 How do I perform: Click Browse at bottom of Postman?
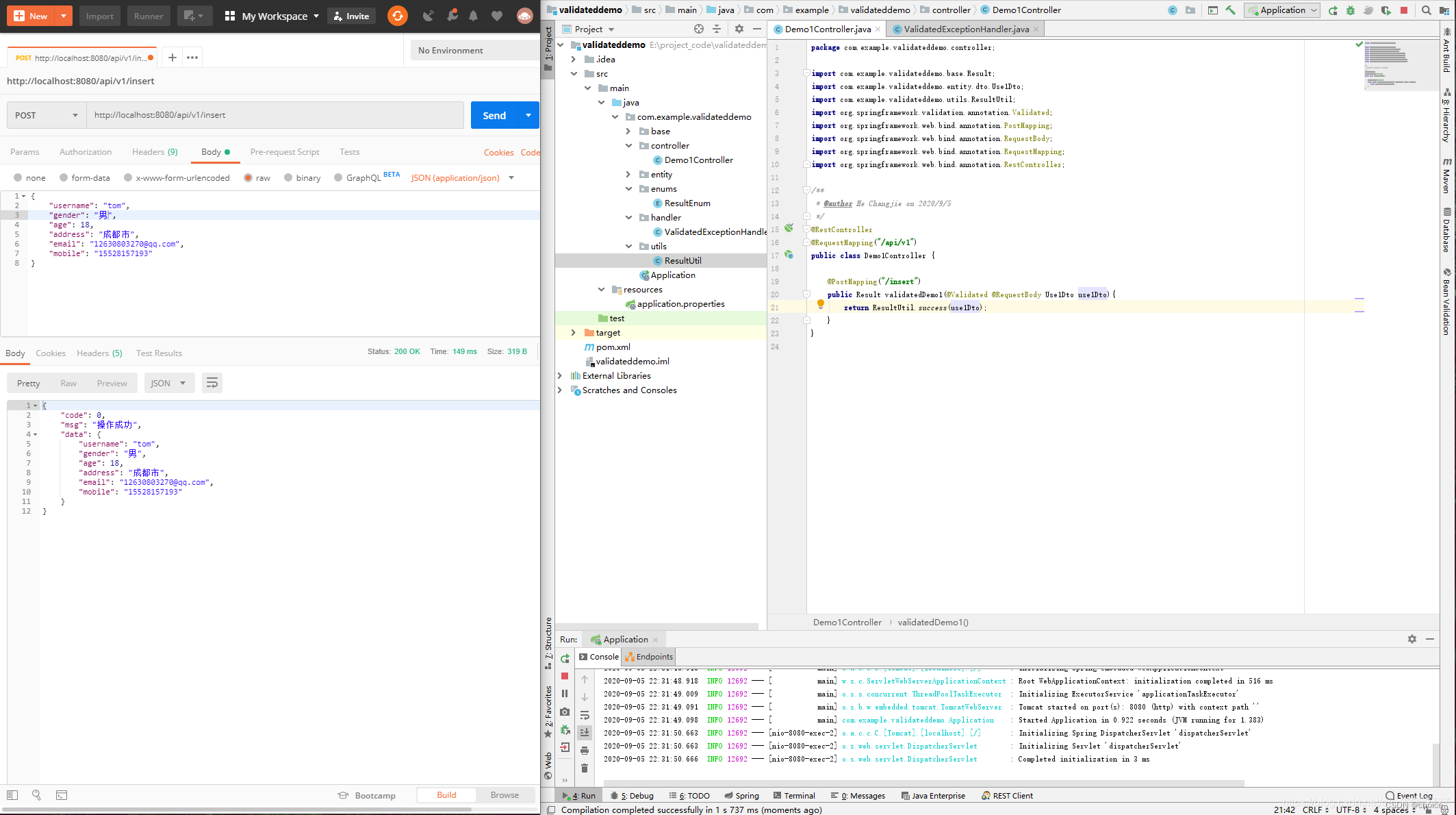pyautogui.click(x=505, y=795)
